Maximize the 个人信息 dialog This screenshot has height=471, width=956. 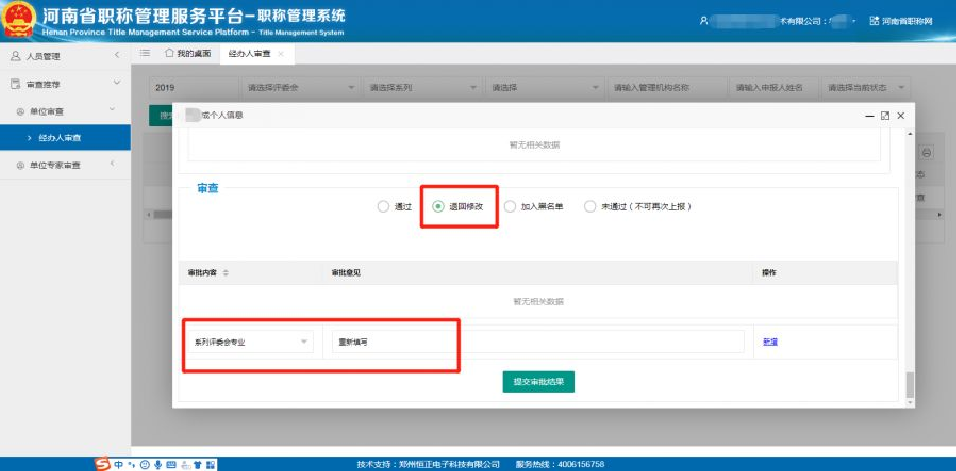(x=885, y=116)
